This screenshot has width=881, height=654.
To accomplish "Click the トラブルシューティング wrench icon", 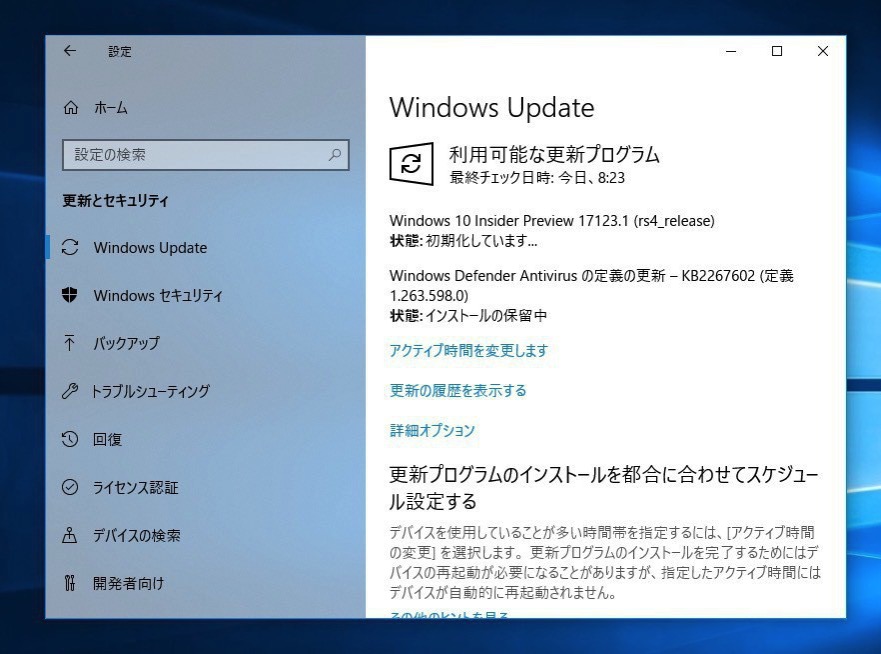I will (70, 391).
